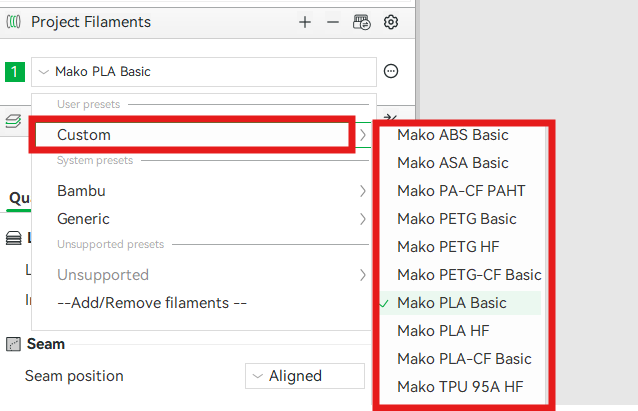638x411 pixels.
Task: Open the Mako PLA Basic filament dropdown
Action: [x=204, y=71]
